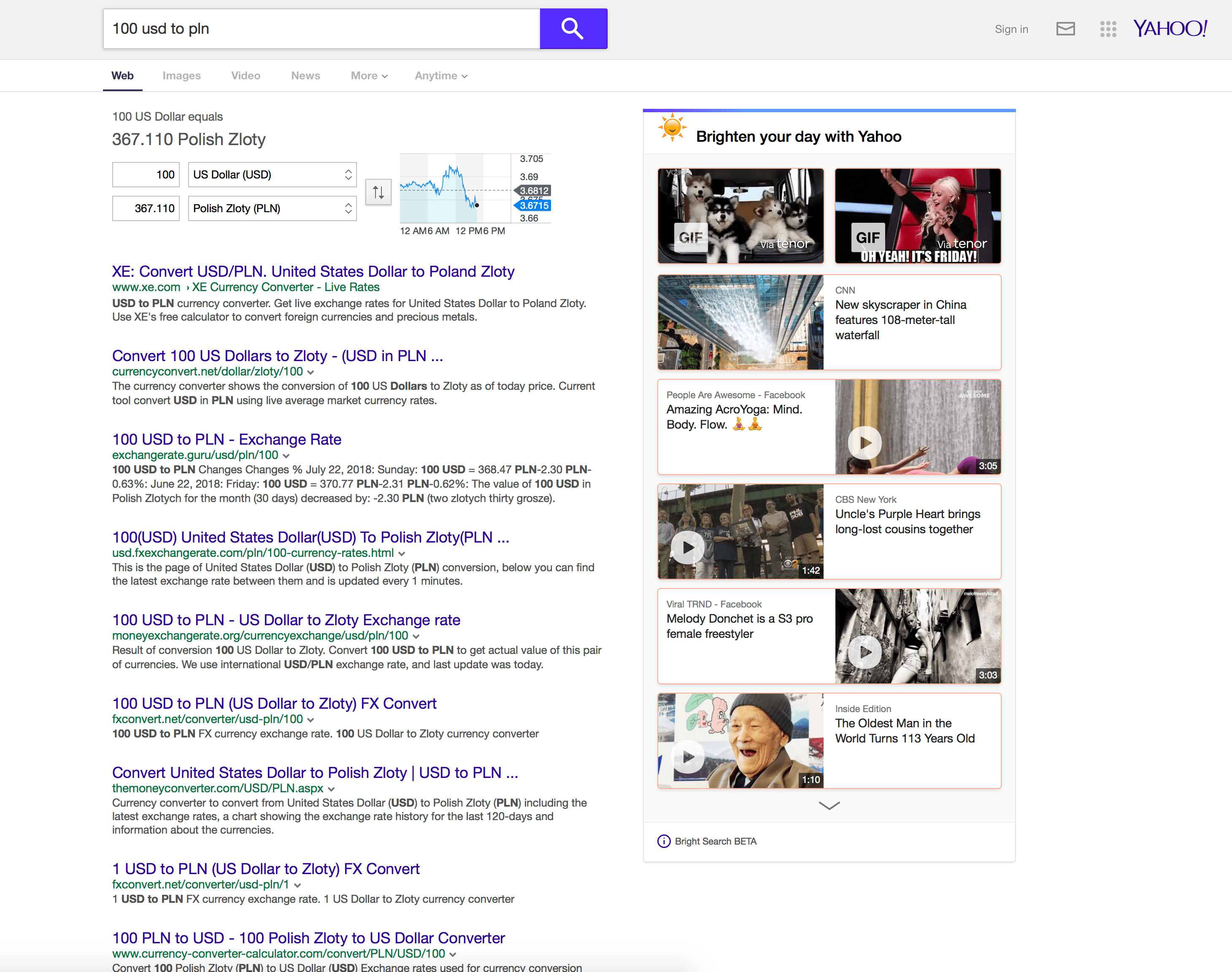This screenshot has height=972, width=1232.
Task: Expand options arrow next to currencyconvert.net URL
Action: pos(311,372)
